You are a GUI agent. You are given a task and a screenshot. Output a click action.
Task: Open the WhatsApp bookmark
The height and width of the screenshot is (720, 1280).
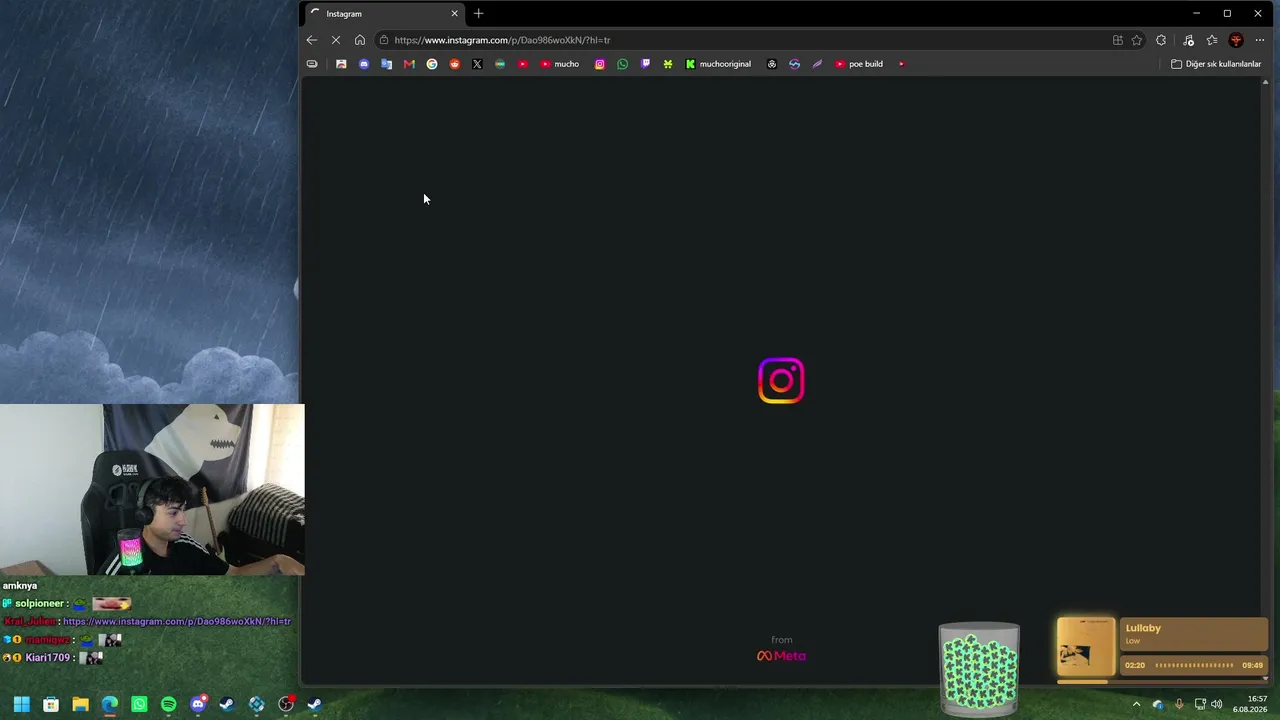[623, 64]
